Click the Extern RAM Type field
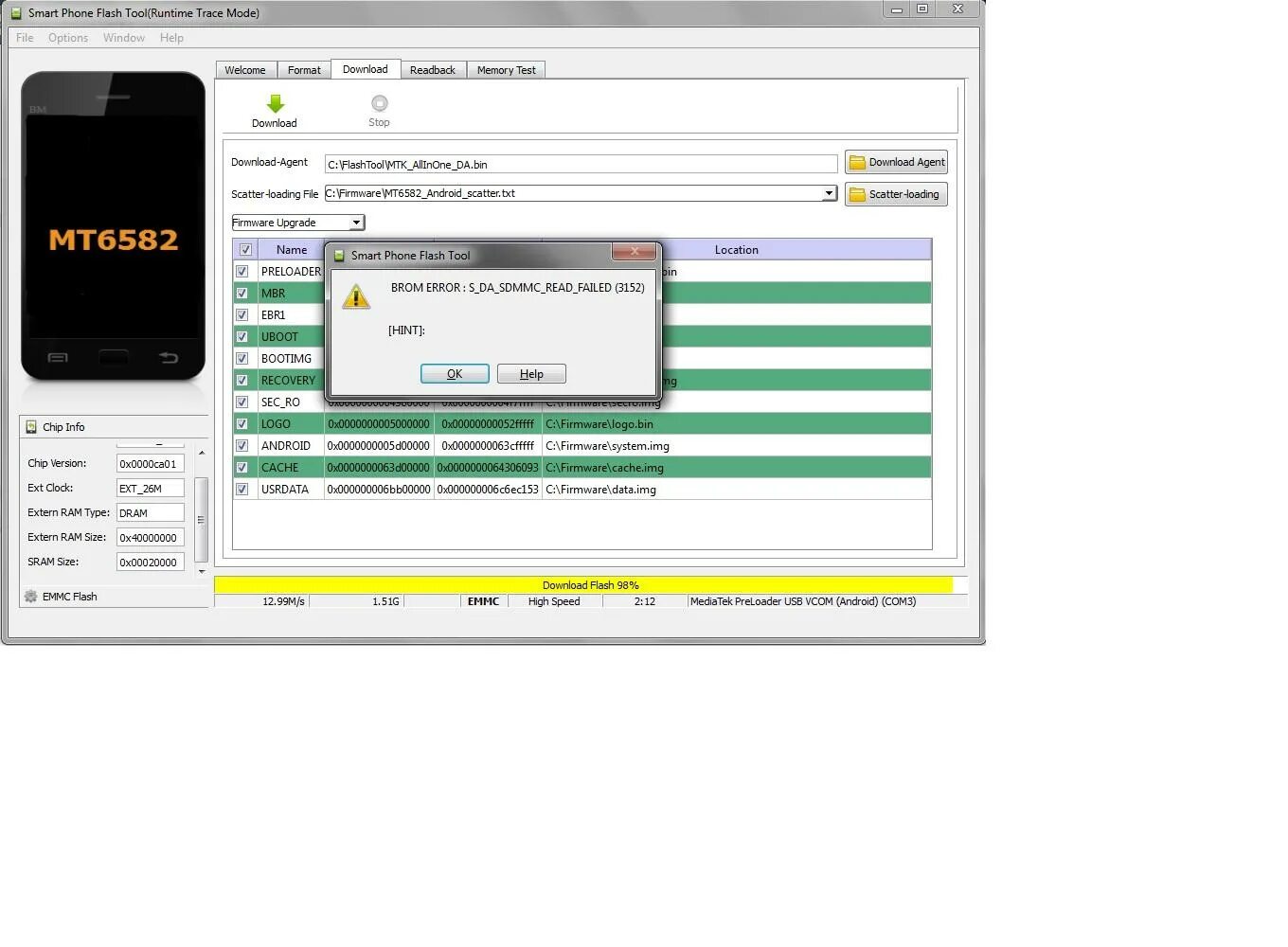 click(x=150, y=512)
